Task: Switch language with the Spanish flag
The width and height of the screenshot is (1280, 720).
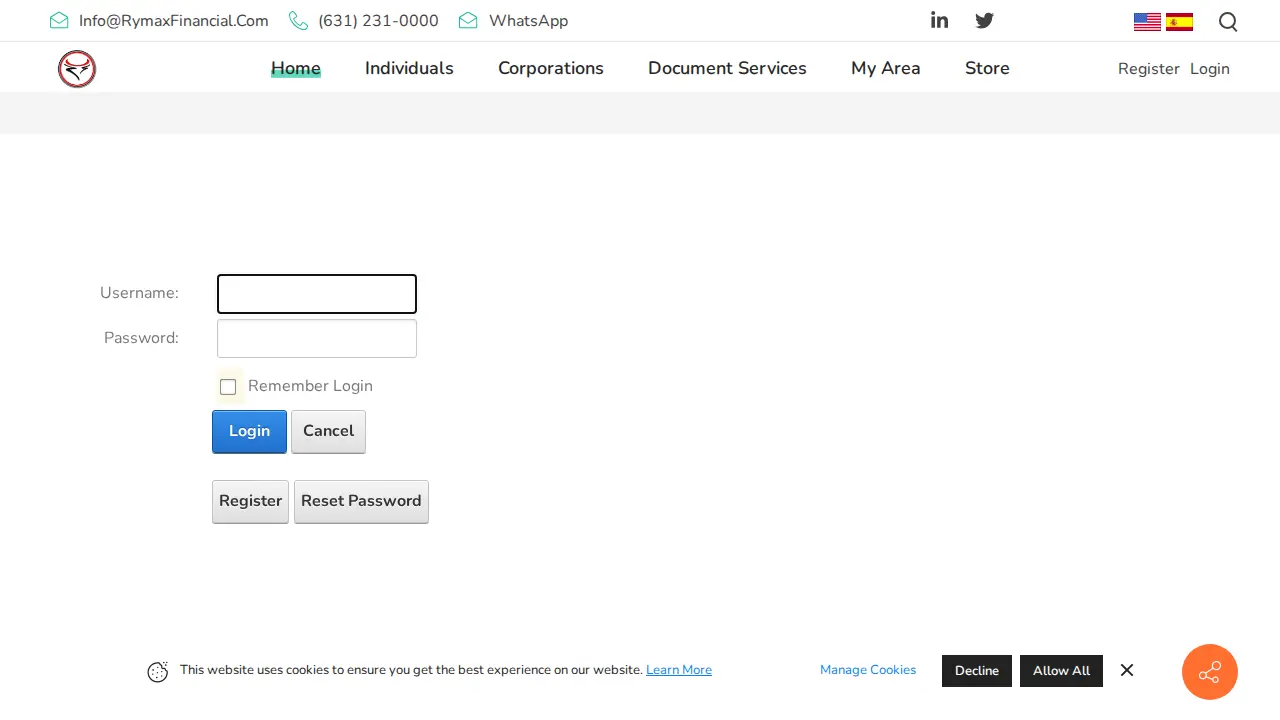Action: coord(1179,22)
